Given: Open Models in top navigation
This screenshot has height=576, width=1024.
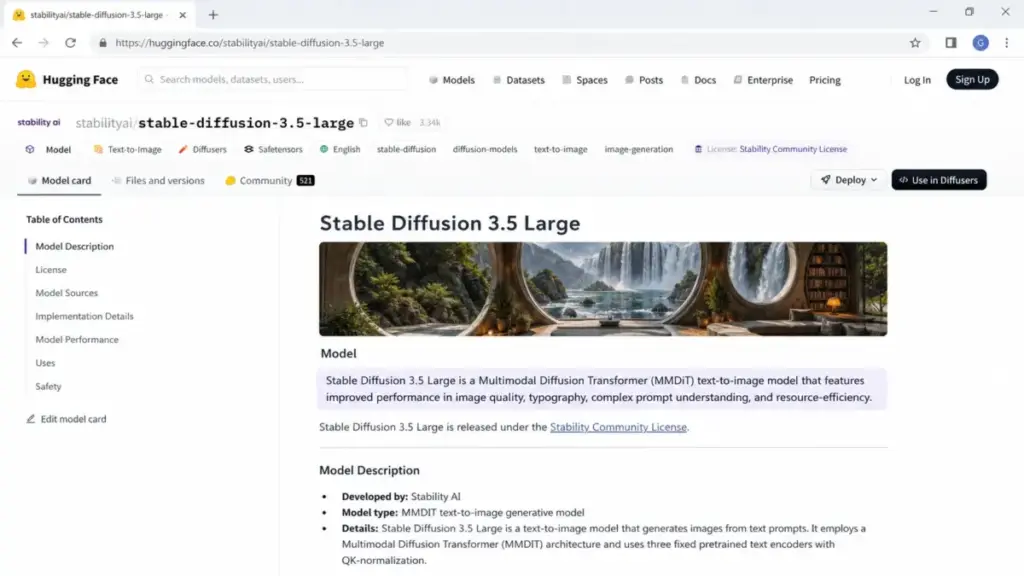Looking at the screenshot, I should click(x=452, y=80).
